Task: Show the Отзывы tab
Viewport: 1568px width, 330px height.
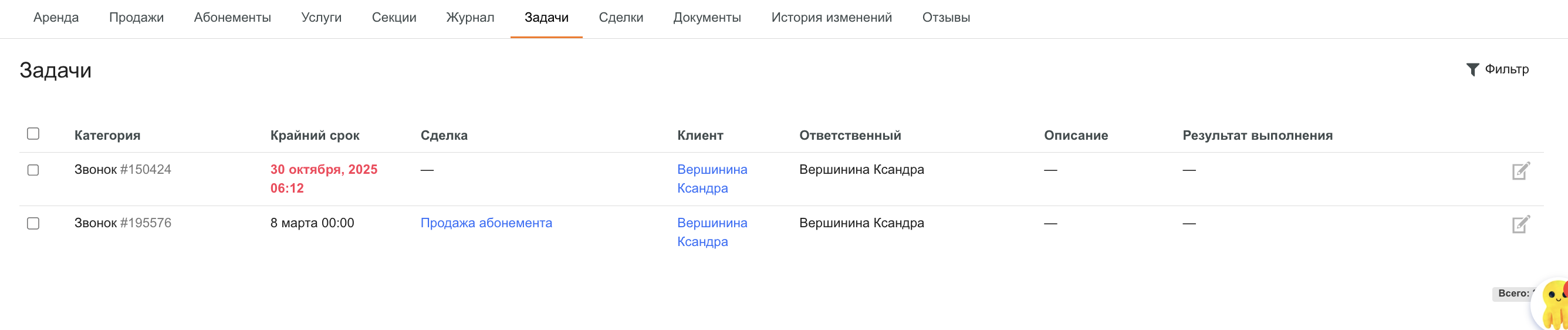Action: point(946,18)
